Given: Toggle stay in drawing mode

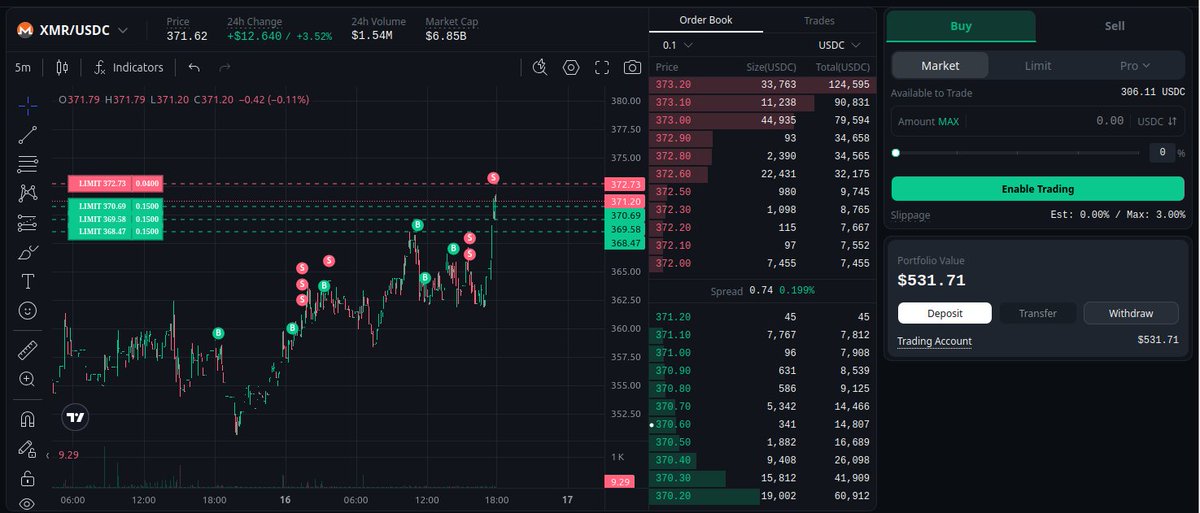Looking at the screenshot, I should pyautogui.click(x=28, y=449).
